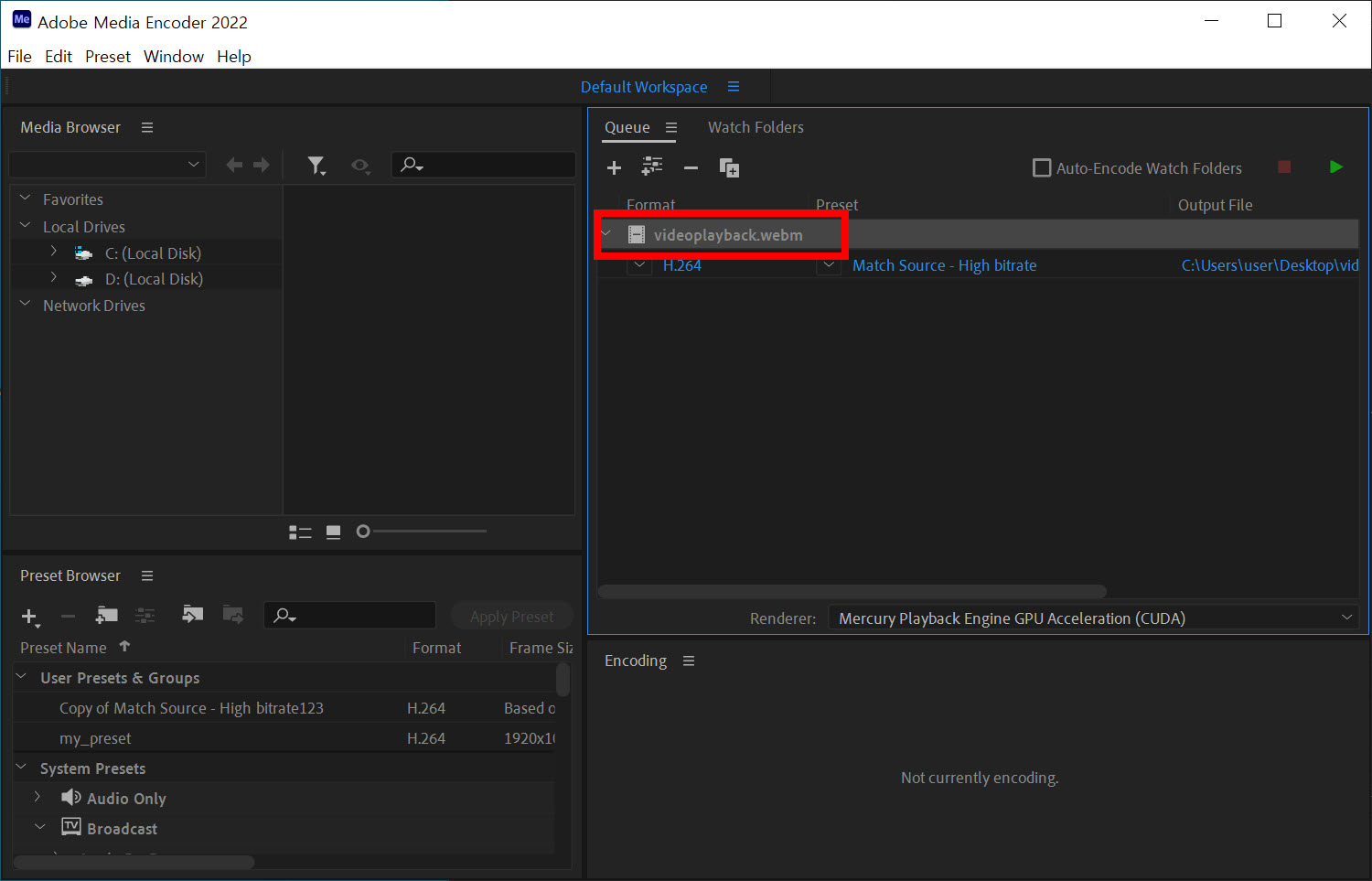Viewport: 1372px width, 881px height.
Task: Click the file types filter funnel icon
Action: (316, 166)
